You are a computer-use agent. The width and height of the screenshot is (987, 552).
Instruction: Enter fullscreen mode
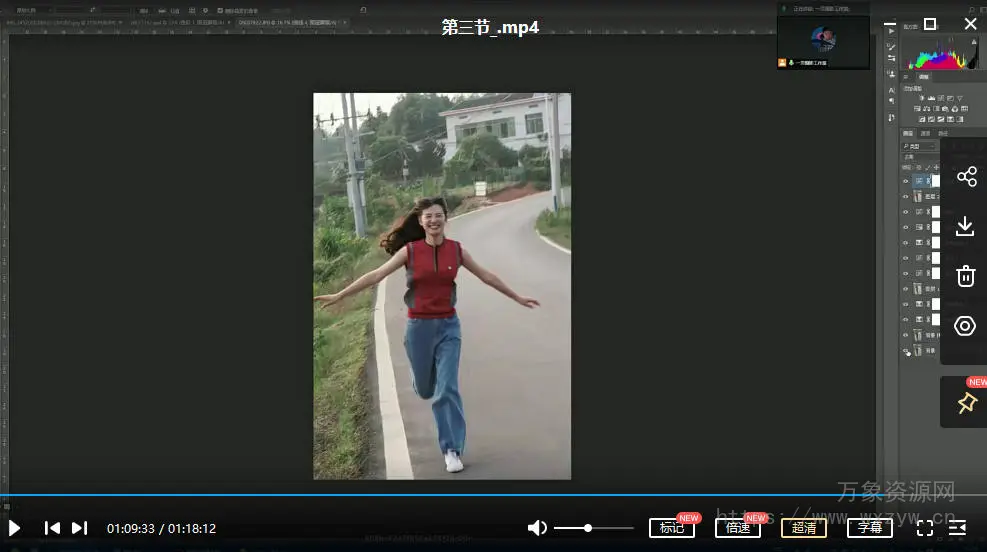point(925,528)
